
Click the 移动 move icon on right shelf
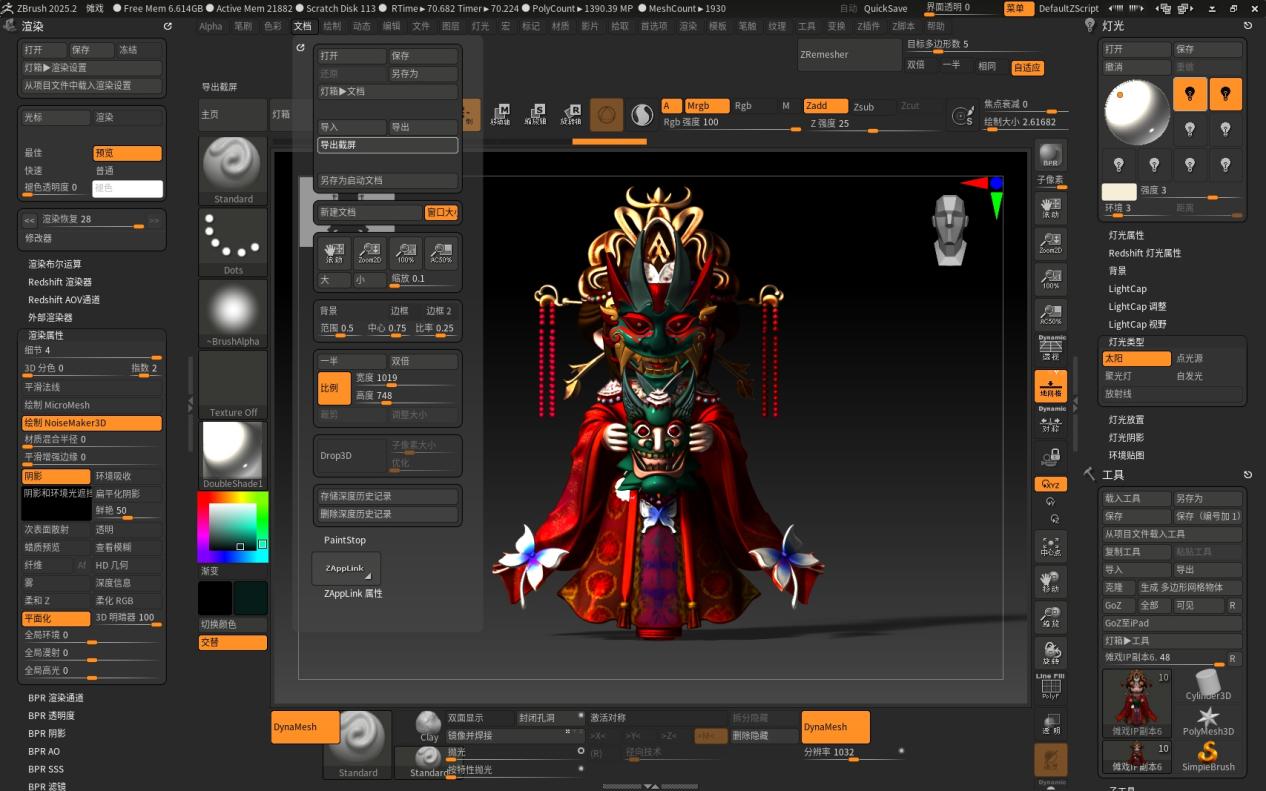click(1050, 581)
